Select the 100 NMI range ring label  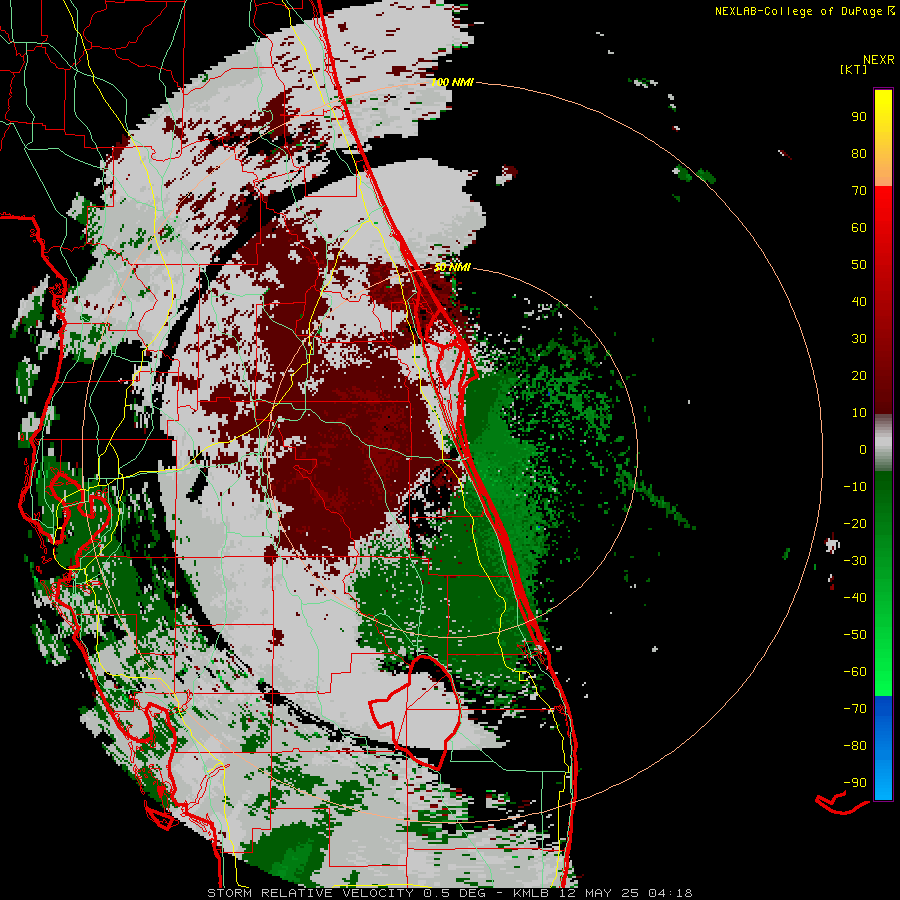pyautogui.click(x=452, y=82)
